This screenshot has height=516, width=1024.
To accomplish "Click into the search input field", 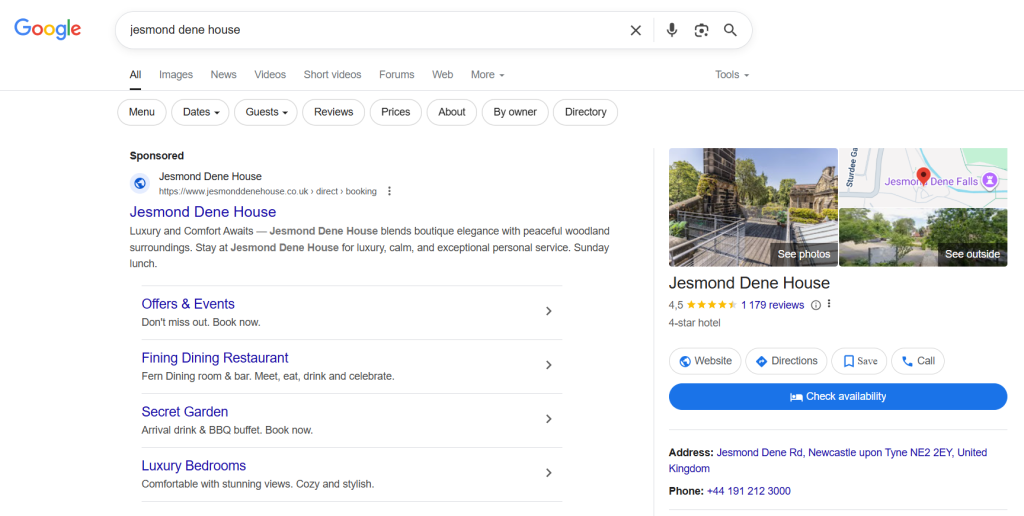I will tap(372, 30).
